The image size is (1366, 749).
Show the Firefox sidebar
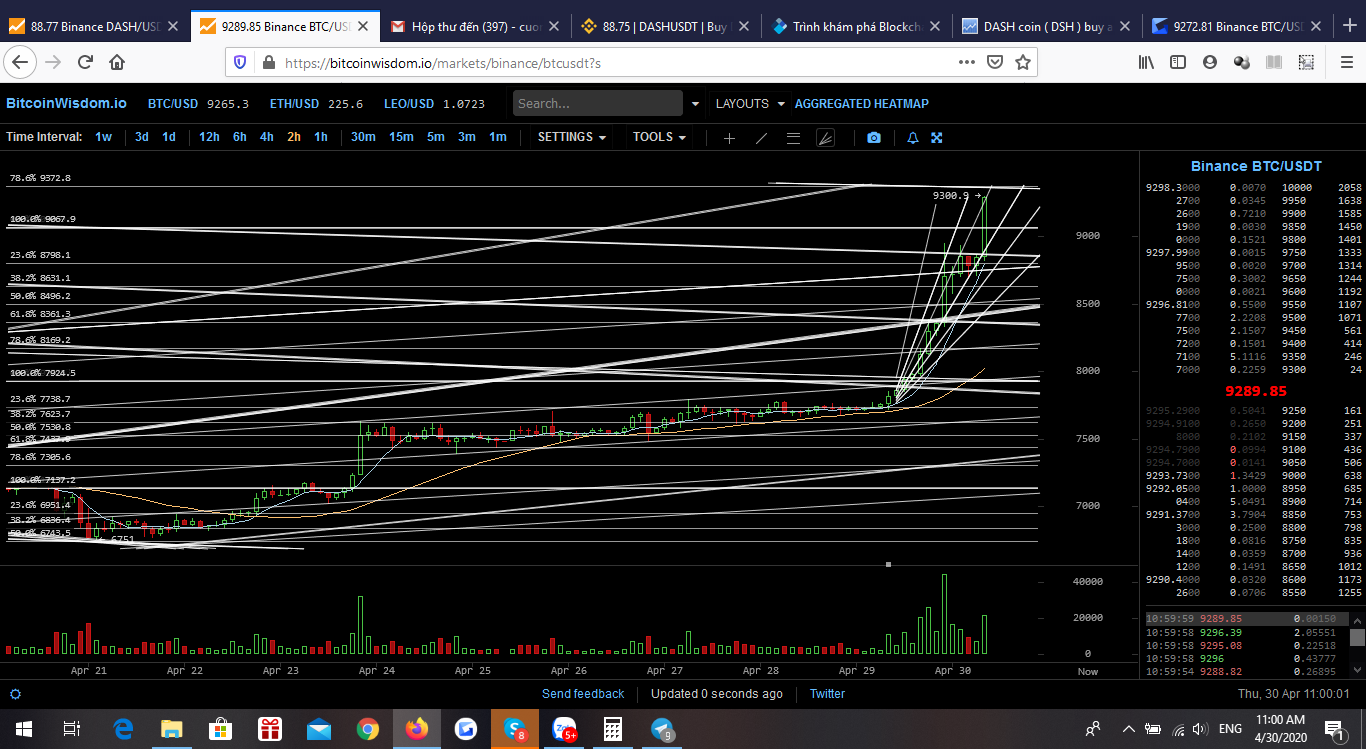1178,62
